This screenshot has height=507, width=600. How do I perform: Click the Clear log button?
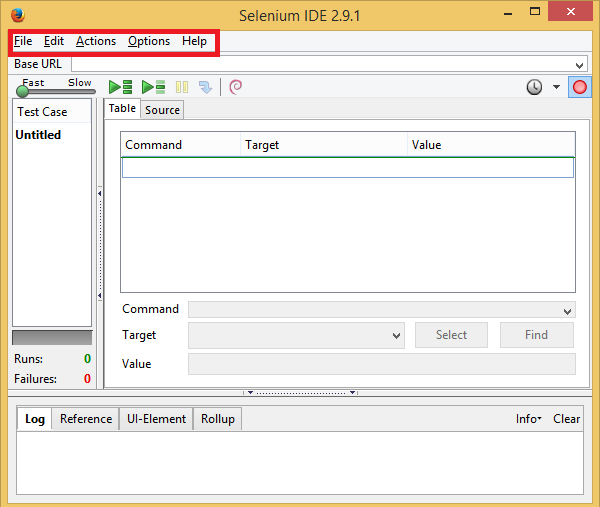coord(566,419)
